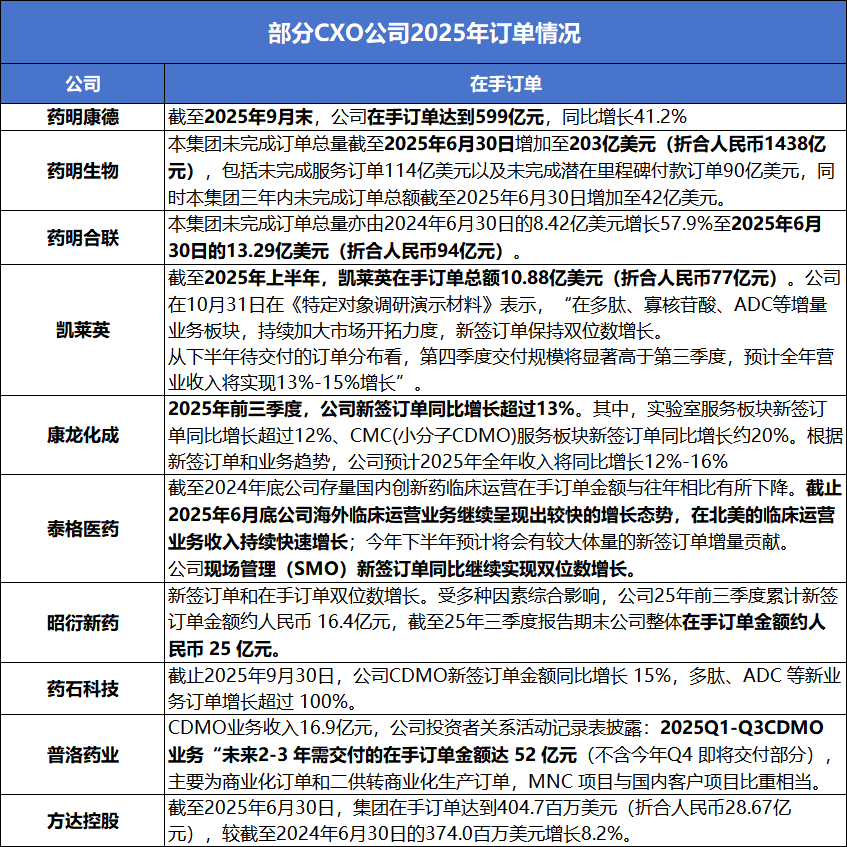Click text 民币 25 亿元 in 昭衍新药 row

(x=221, y=648)
